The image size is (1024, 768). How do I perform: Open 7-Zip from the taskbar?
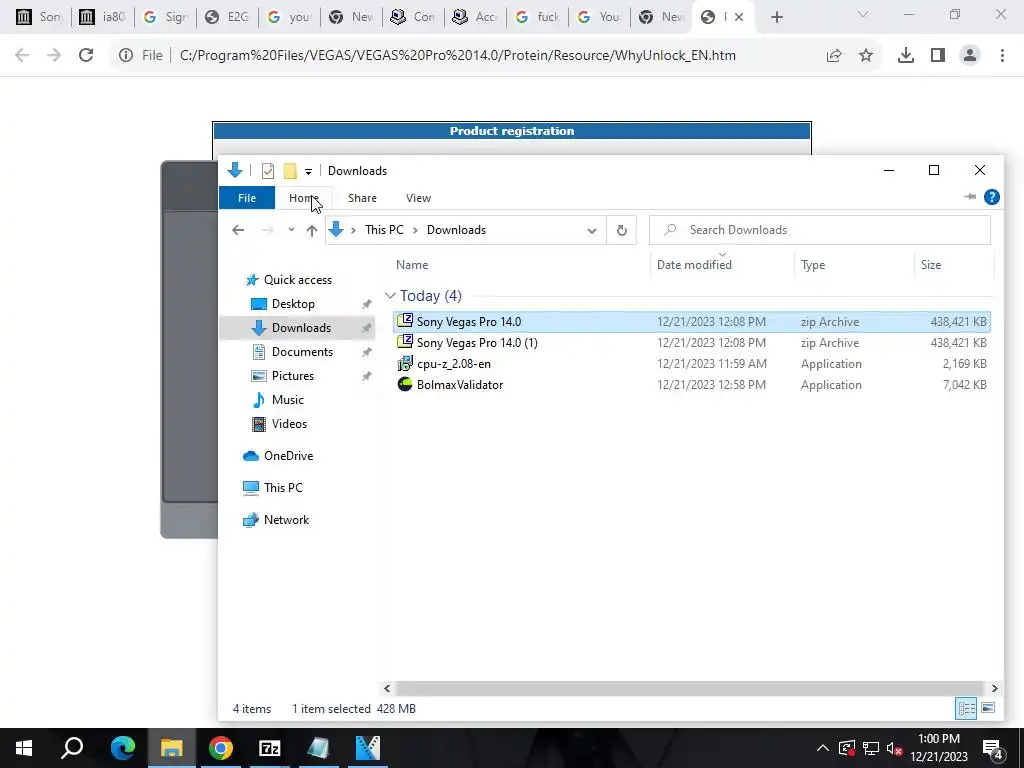pyautogui.click(x=269, y=748)
